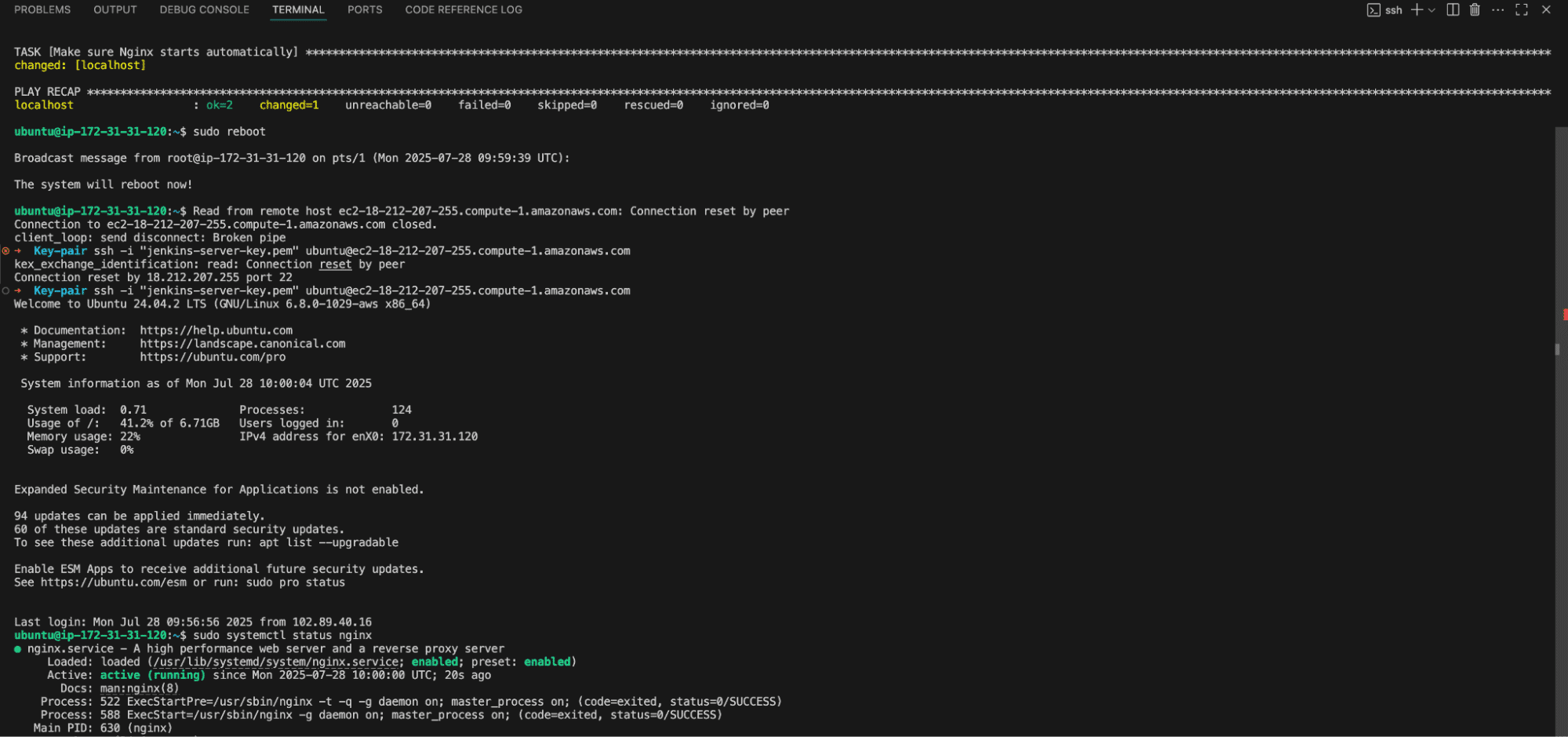Kill terminal with trash icon
This screenshot has width=1568, height=737.
pos(1475,9)
